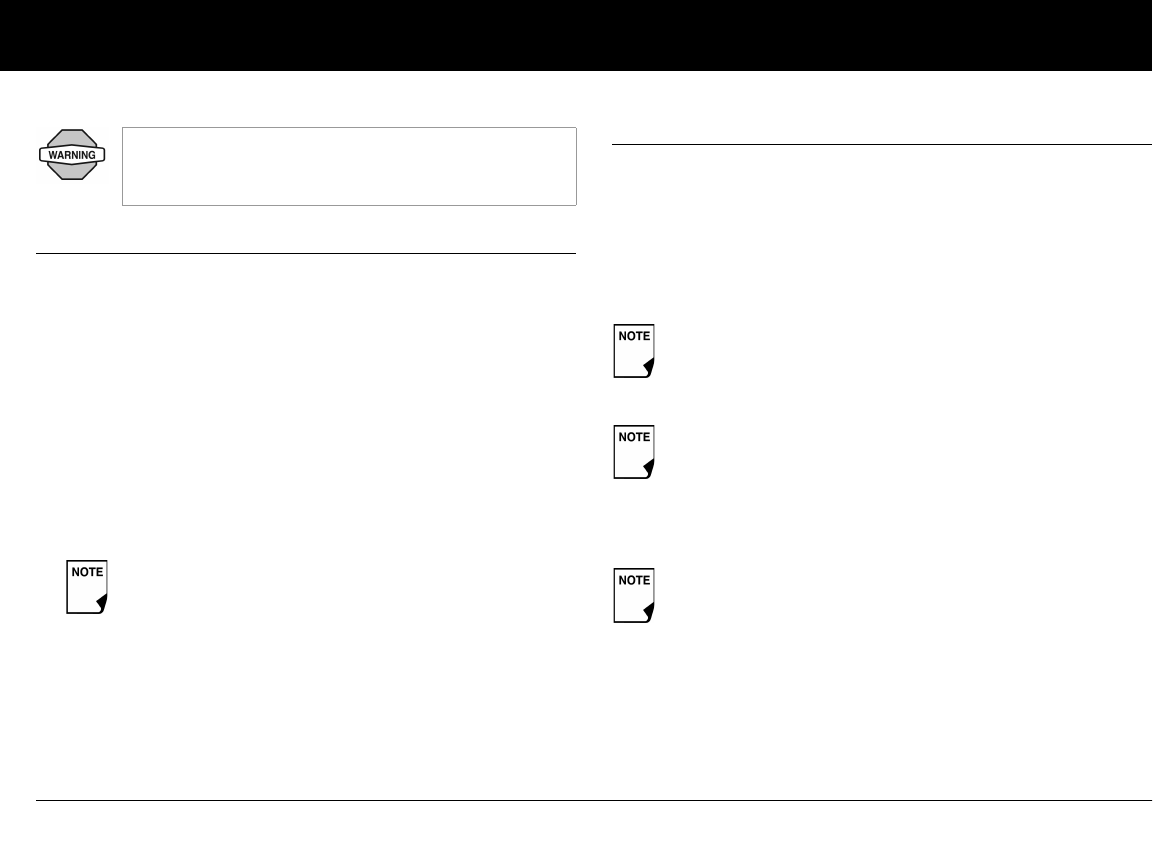Click the WARNING text banner on the octagon
The image size is (1153, 846).
click(72, 155)
